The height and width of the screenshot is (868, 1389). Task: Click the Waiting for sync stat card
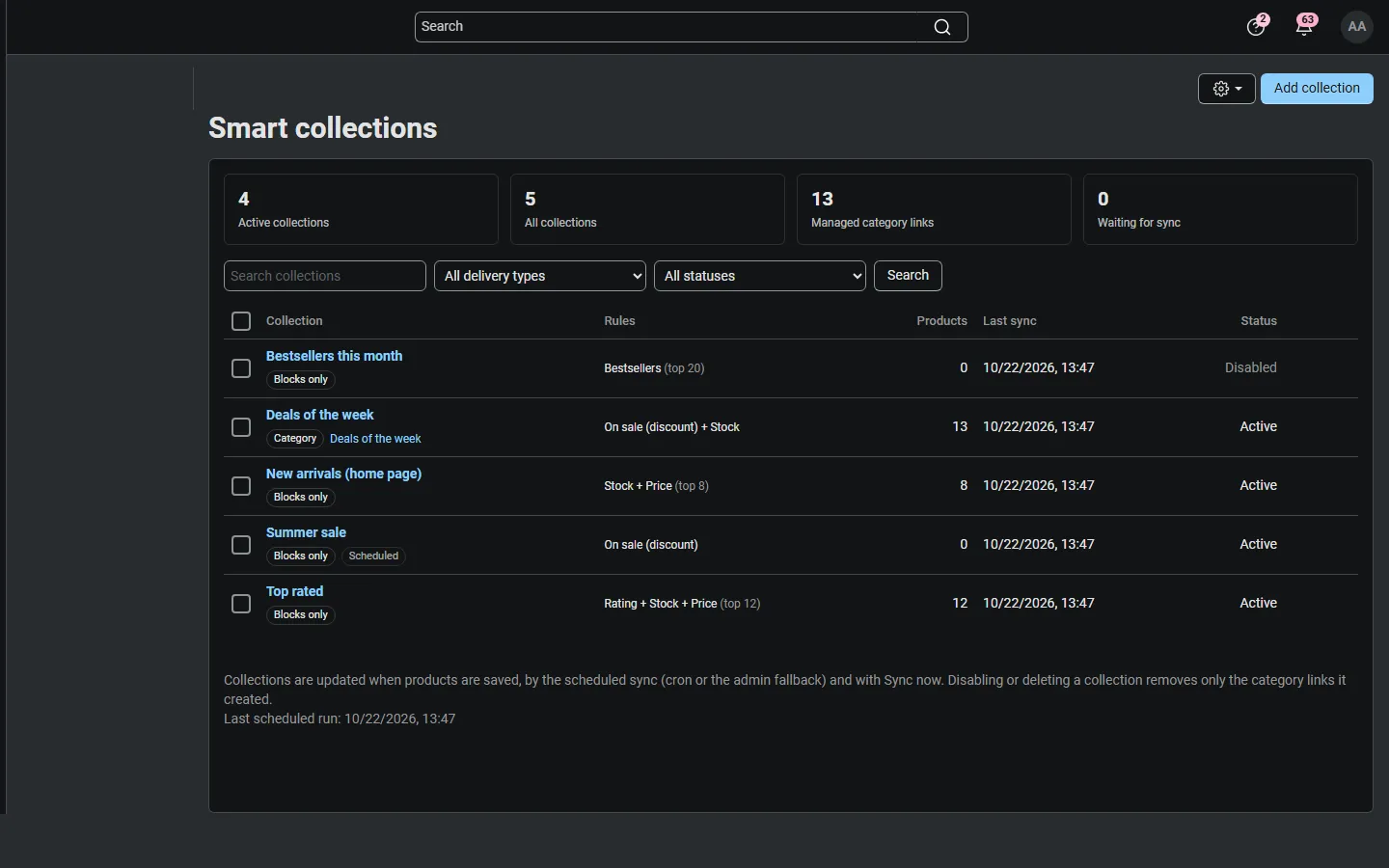tap(1220, 209)
